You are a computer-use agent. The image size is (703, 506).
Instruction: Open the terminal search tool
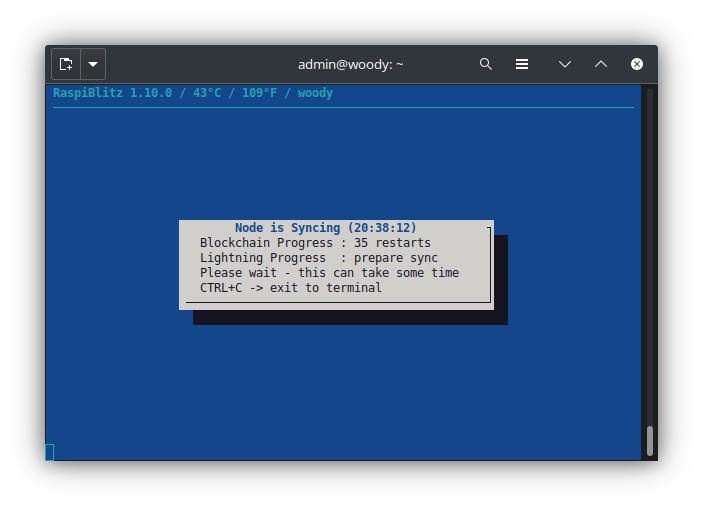(486, 64)
